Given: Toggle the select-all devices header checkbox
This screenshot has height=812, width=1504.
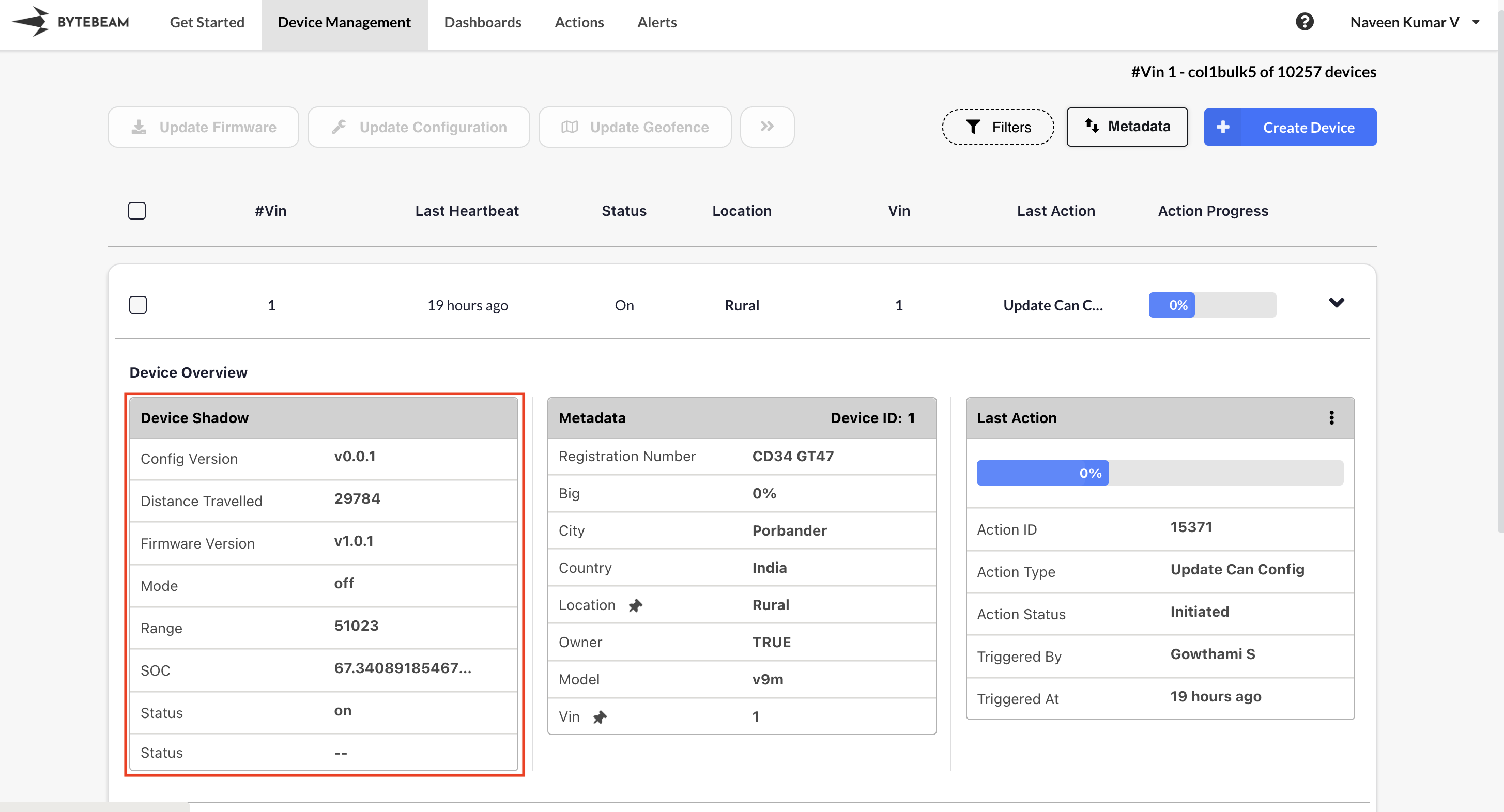Looking at the screenshot, I should (x=136, y=211).
